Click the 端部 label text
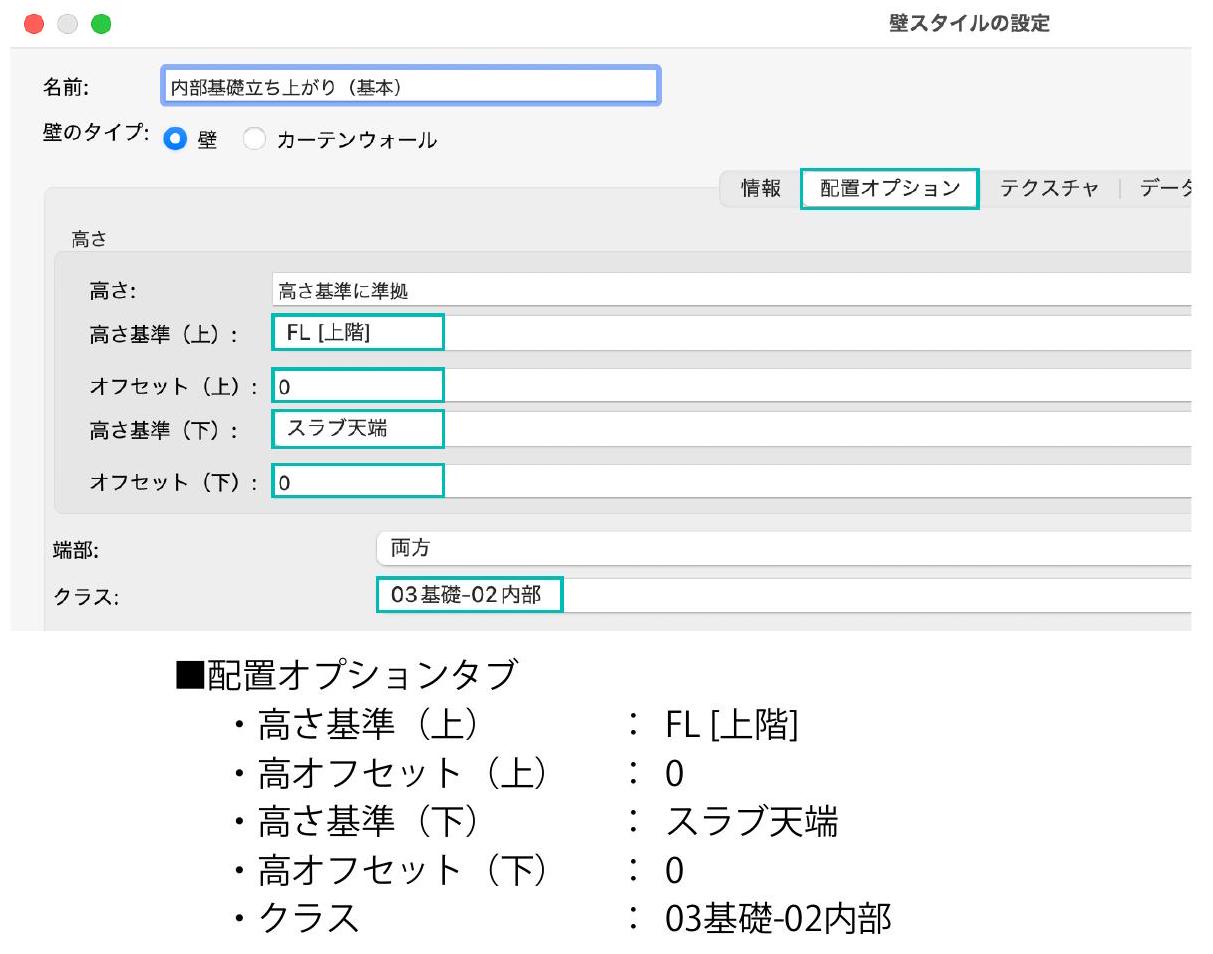1213x954 pixels. point(77,549)
